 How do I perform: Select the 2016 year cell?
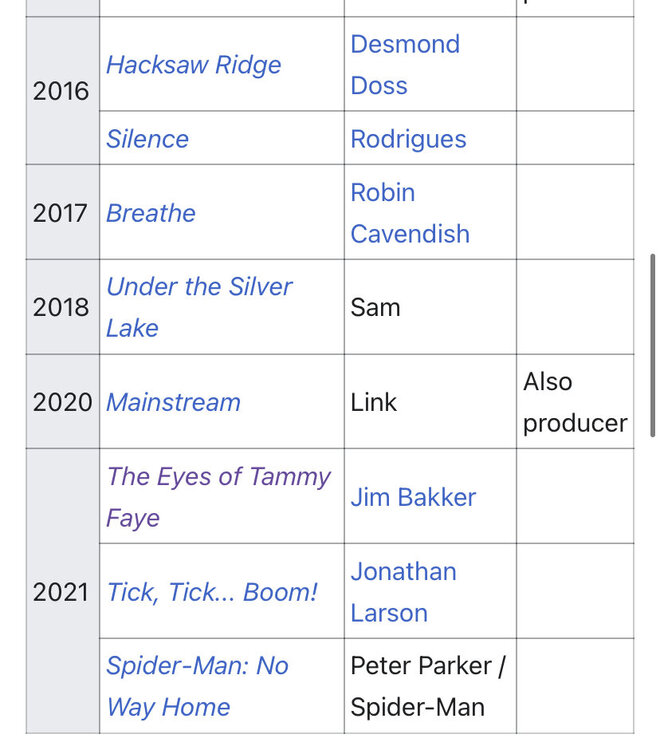[63, 91]
